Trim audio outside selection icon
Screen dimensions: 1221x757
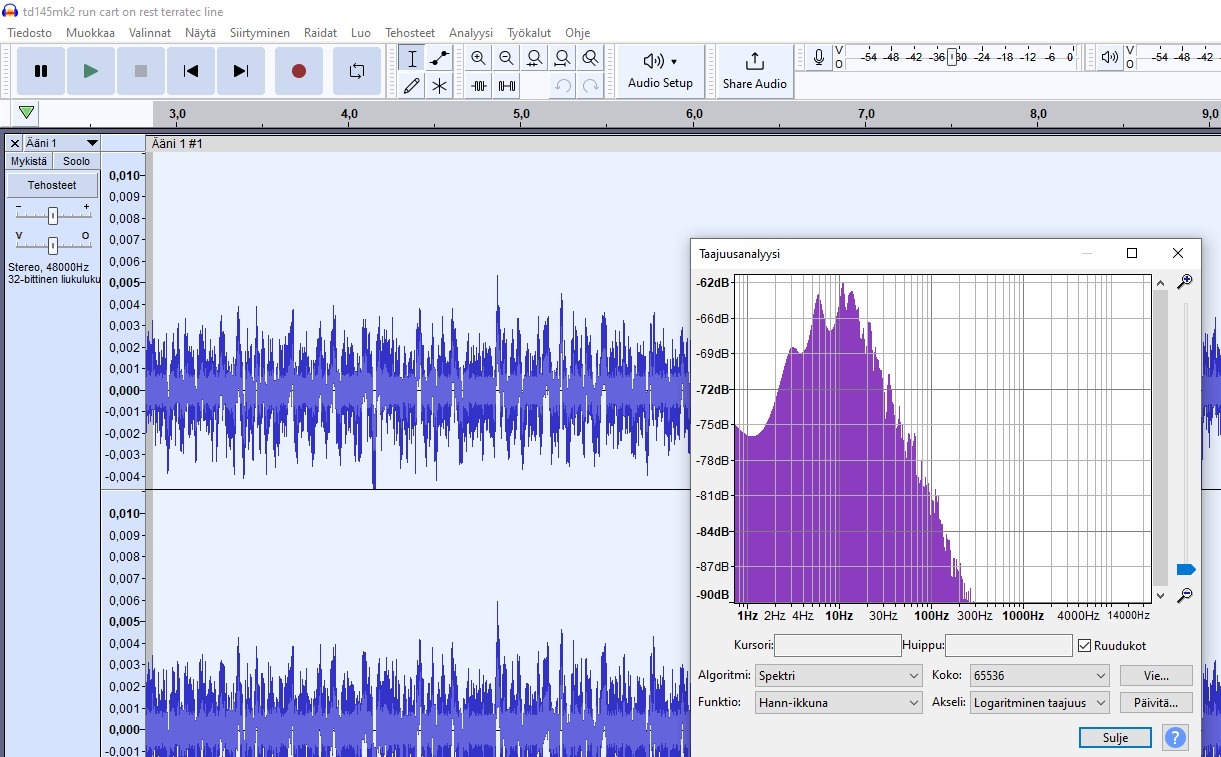[x=479, y=86]
